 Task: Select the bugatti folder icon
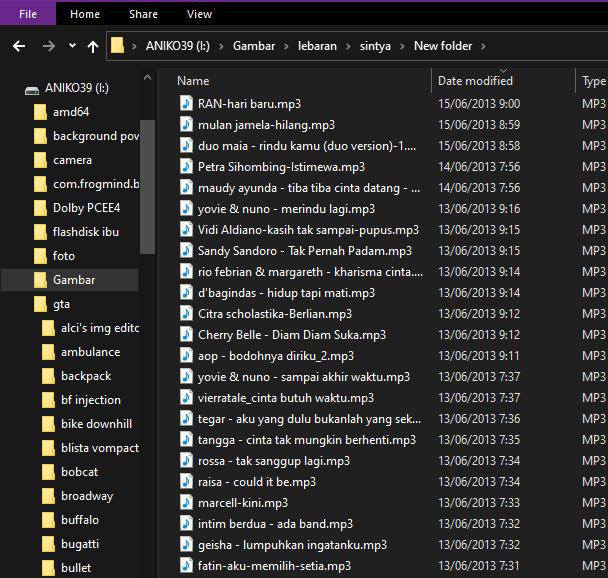(48, 544)
